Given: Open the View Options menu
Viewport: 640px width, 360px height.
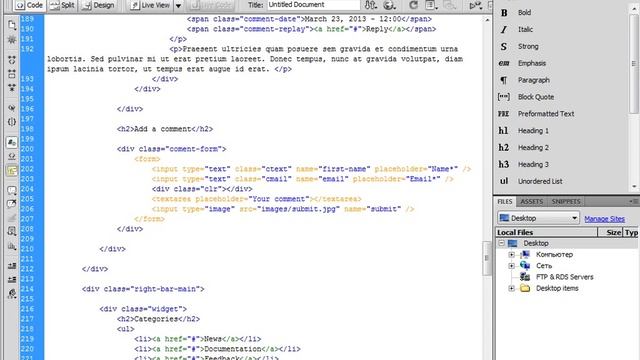Looking at the screenshot, I should pos(431,5).
